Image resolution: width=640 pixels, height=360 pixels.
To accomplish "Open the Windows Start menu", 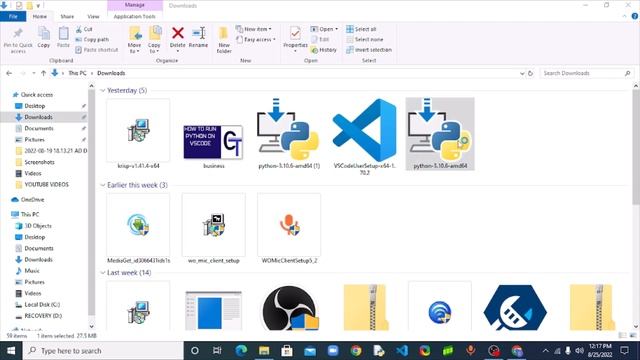I will 11,350.
